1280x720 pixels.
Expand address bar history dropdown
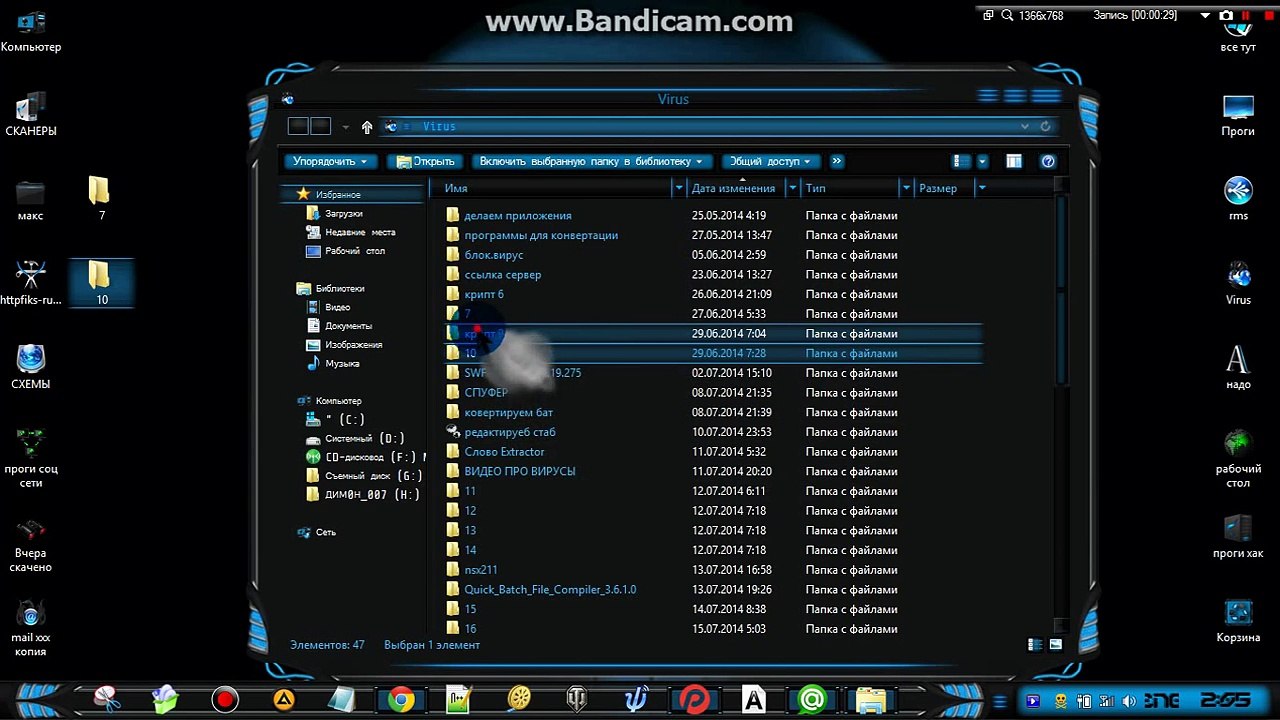pos(1025,127)
